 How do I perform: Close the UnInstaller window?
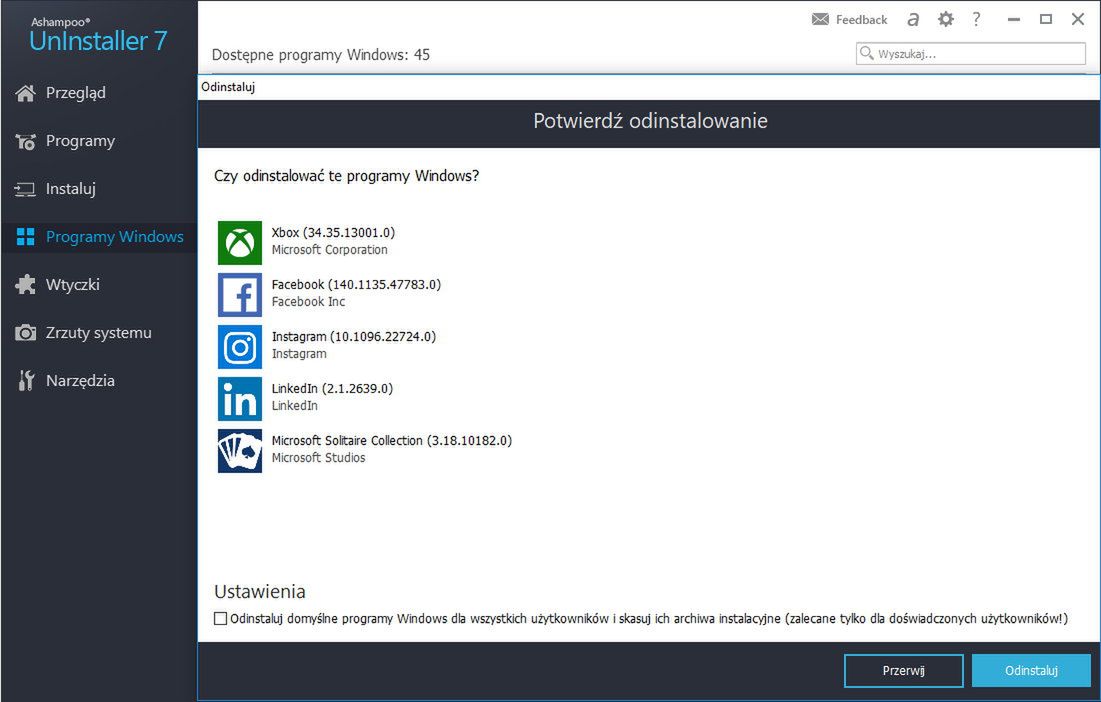pos(1078,20)
